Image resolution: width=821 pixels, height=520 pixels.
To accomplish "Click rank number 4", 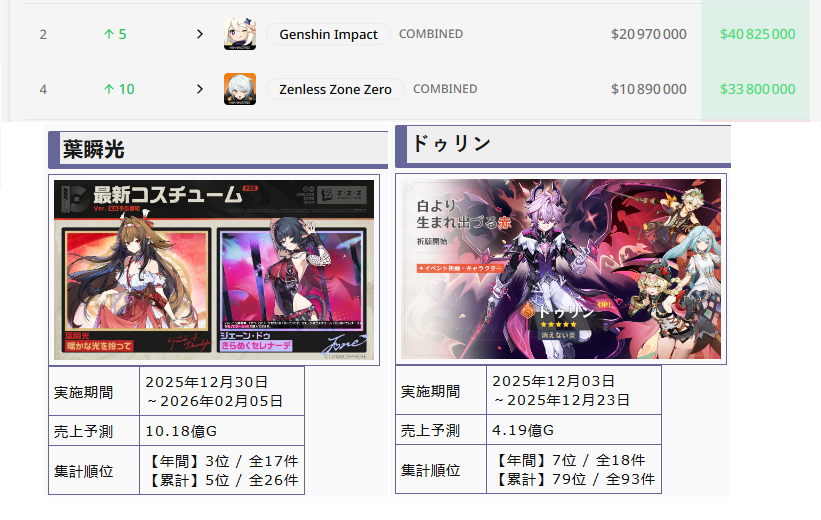I will coord(43,90).
